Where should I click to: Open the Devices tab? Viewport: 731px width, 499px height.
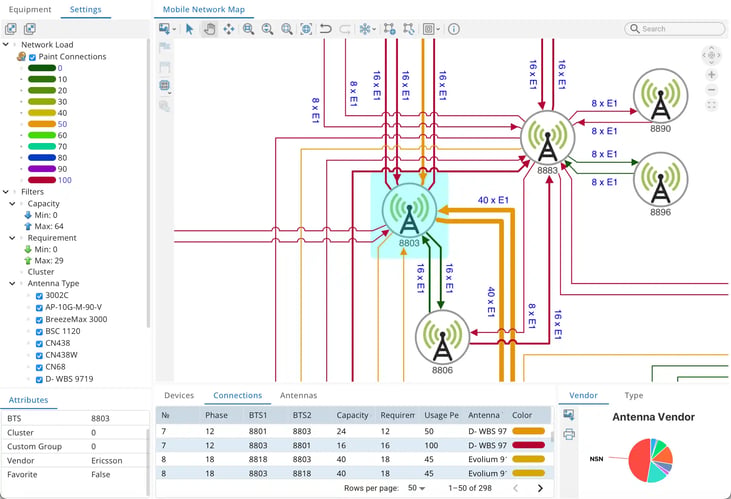(x=179, y=395)
